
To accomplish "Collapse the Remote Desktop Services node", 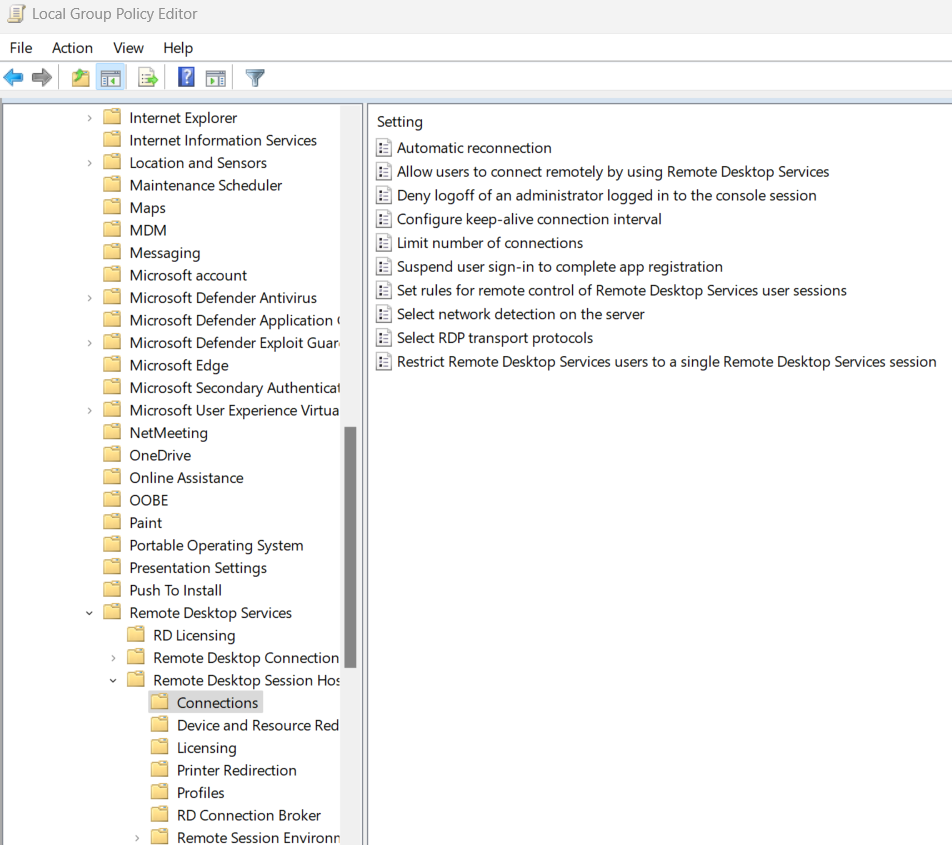I will (89, 613).
